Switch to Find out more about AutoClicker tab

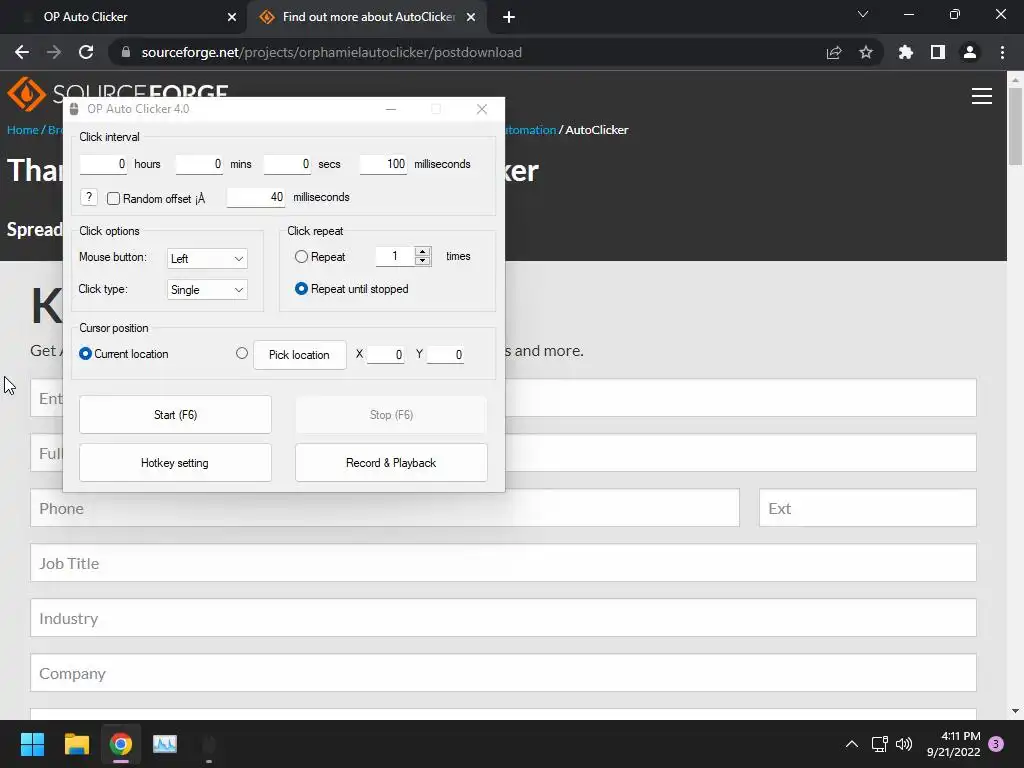click(369, 17)
